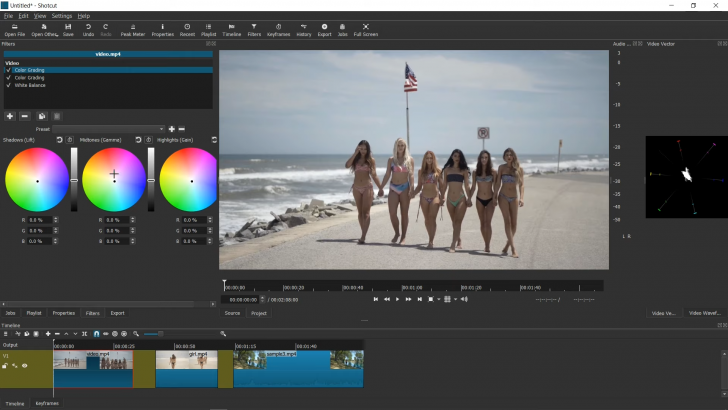Click the Open File toolbar icon
Viewport: 728px width, 410px height.
[x=15, y=29]
